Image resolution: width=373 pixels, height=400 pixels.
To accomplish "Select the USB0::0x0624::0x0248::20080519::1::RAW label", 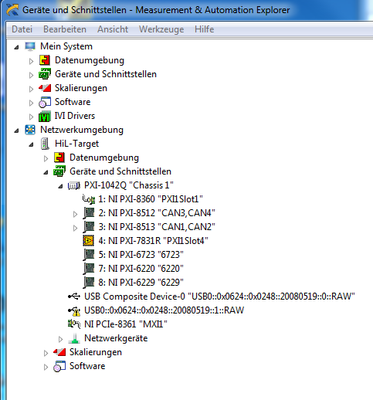I will (x=164, y=310).
